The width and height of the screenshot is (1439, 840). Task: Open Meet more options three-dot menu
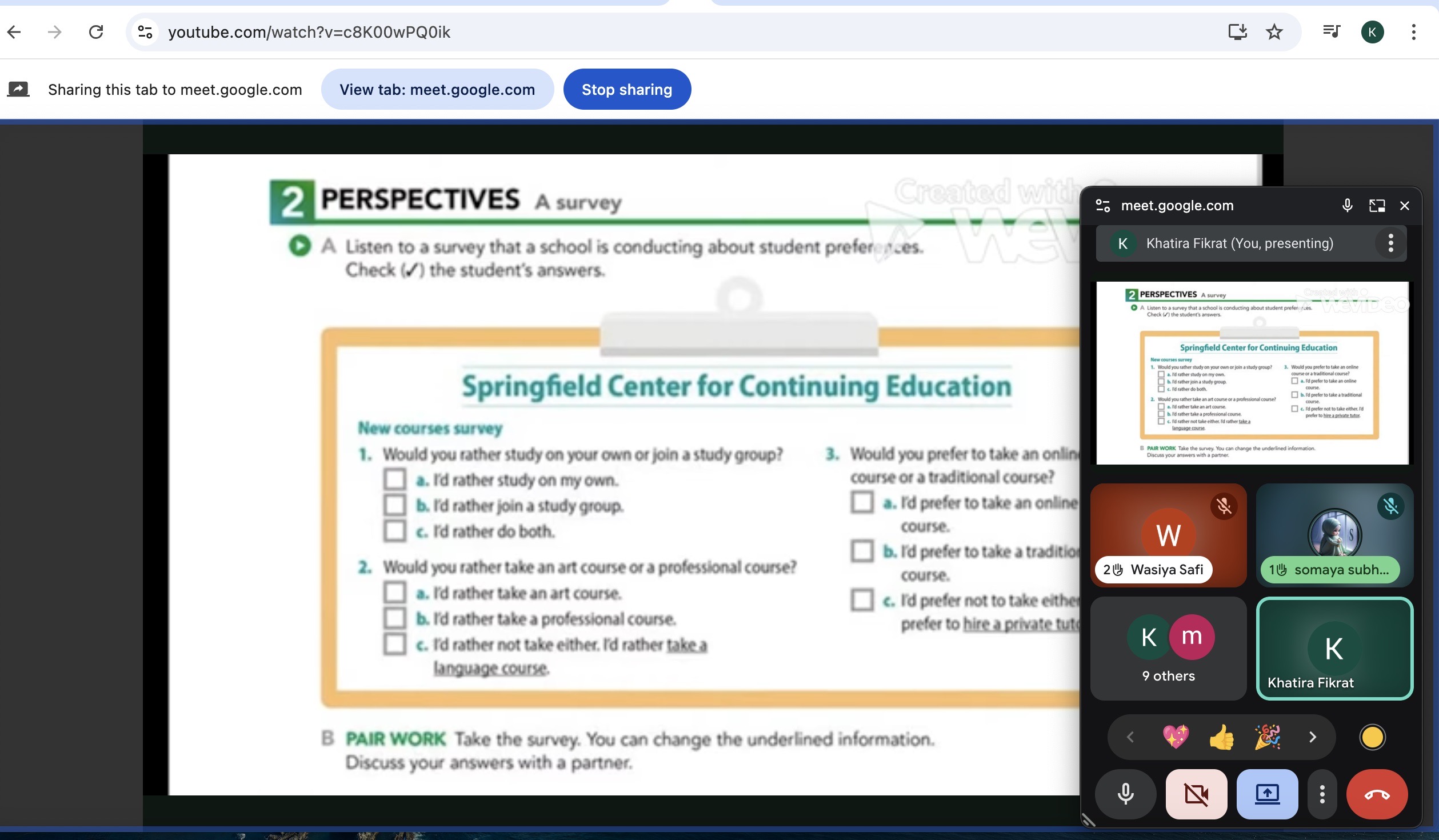(1322, 794)
